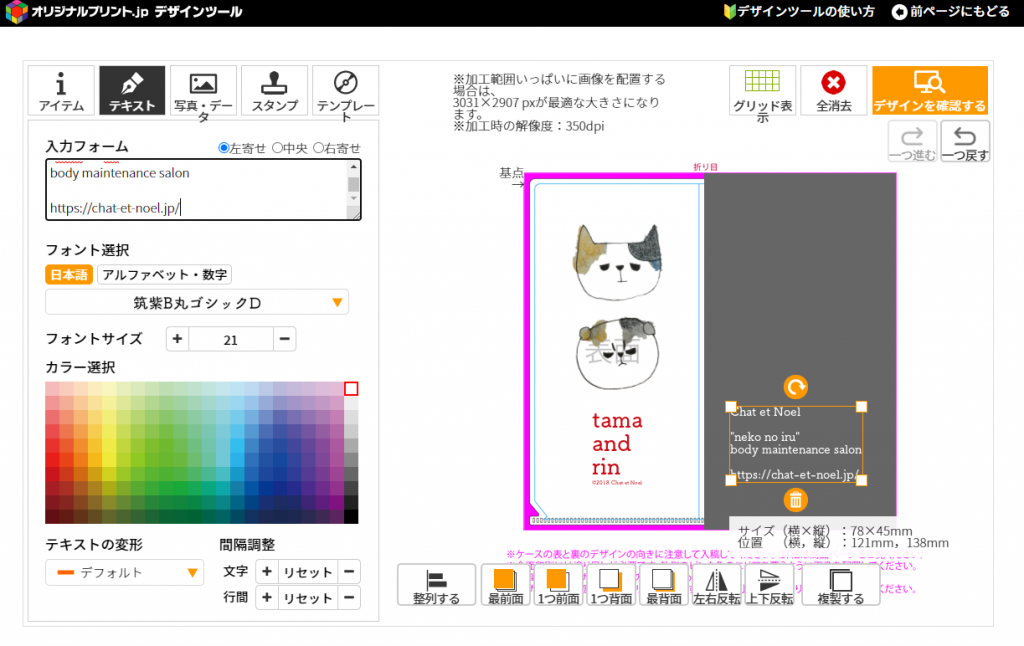
Task: Click the font size value 21
Action: point(231,340)
